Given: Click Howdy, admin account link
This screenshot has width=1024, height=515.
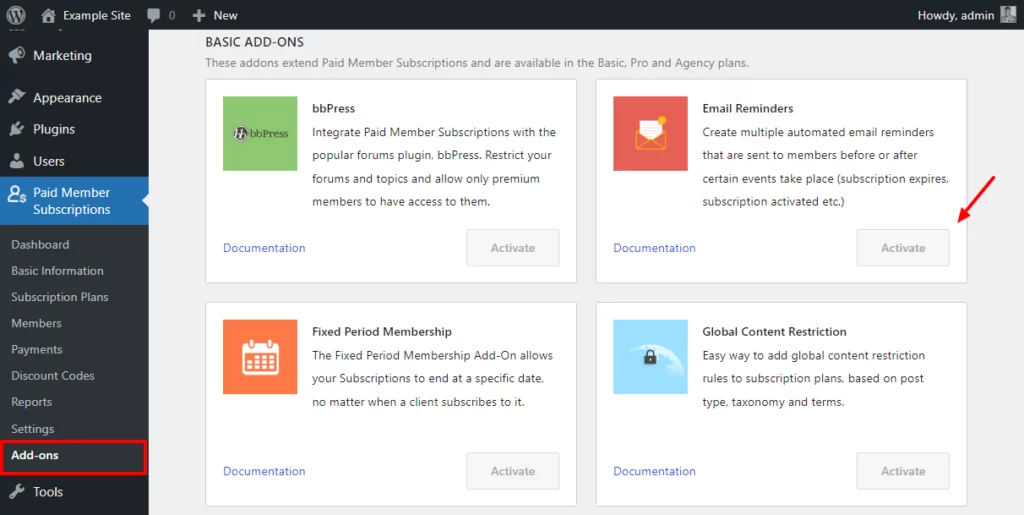Looking at the screenshot, I should tap(955, 15).
